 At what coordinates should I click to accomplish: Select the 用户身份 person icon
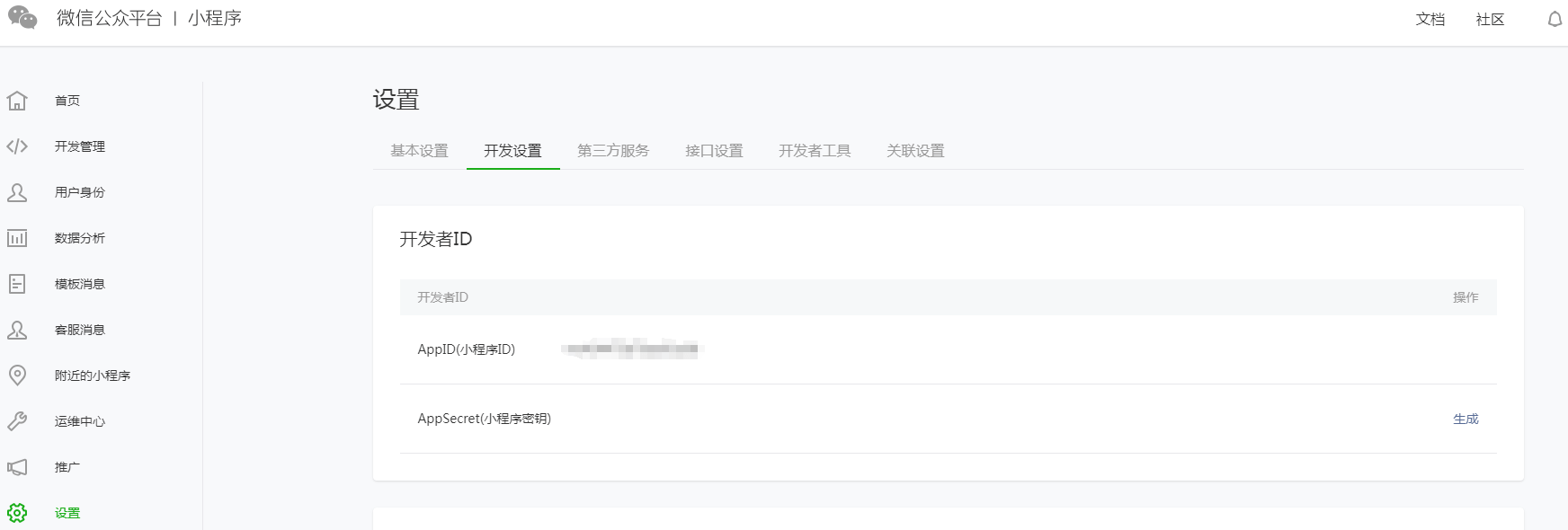tap(17, 192)
